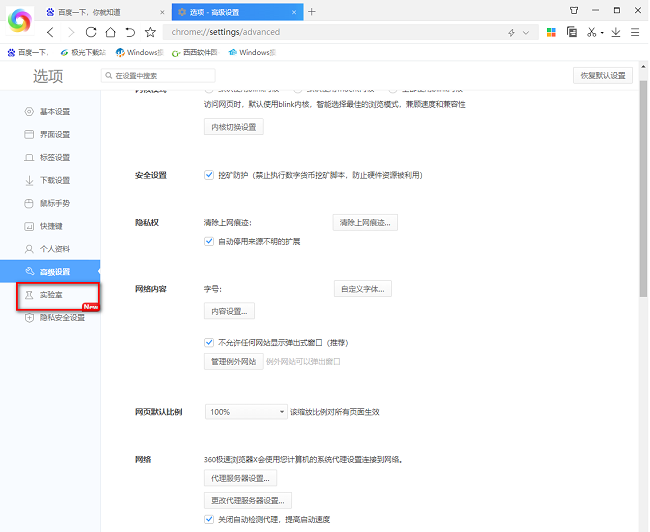This screenshot has width=650, height=532.
Task: Toggle 自动停用来源不明的扩展 checkbox
Action: (x=209, y=241)
